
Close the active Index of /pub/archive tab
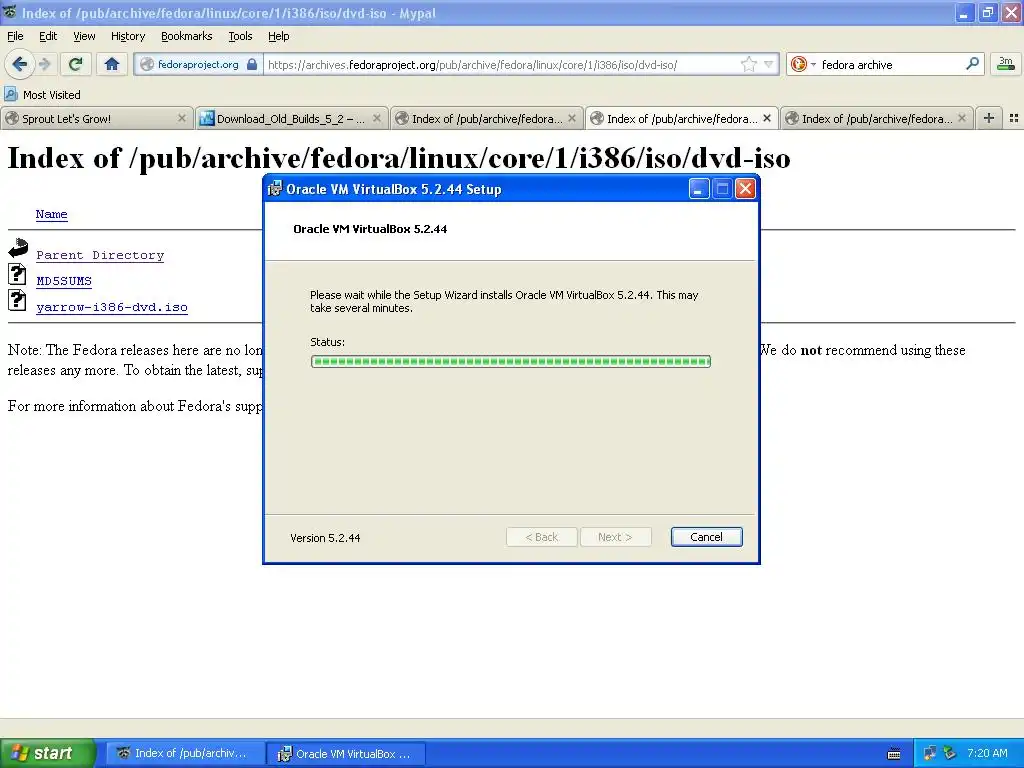point(767,118)
